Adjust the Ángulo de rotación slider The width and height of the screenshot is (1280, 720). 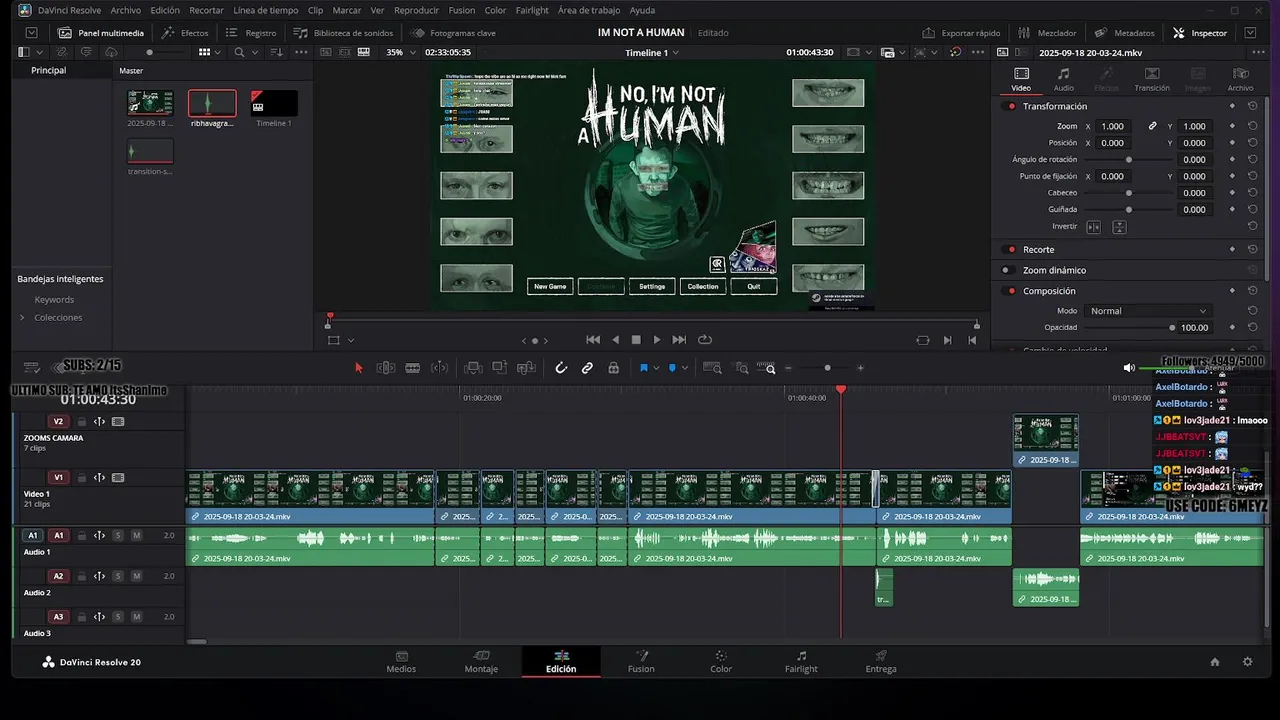(x=1129, y=159)
